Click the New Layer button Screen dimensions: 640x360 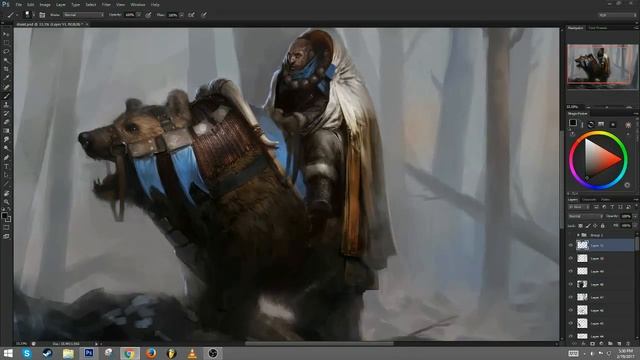(x=619, y=344)
